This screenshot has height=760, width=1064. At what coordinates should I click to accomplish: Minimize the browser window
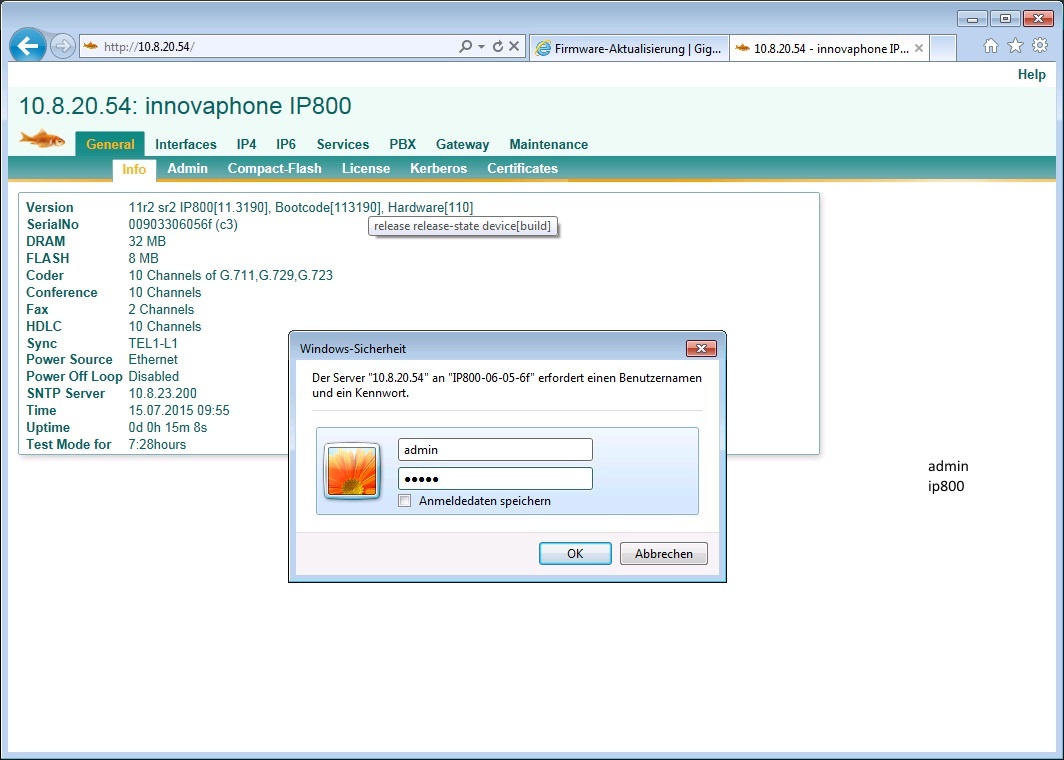point(972,18)
